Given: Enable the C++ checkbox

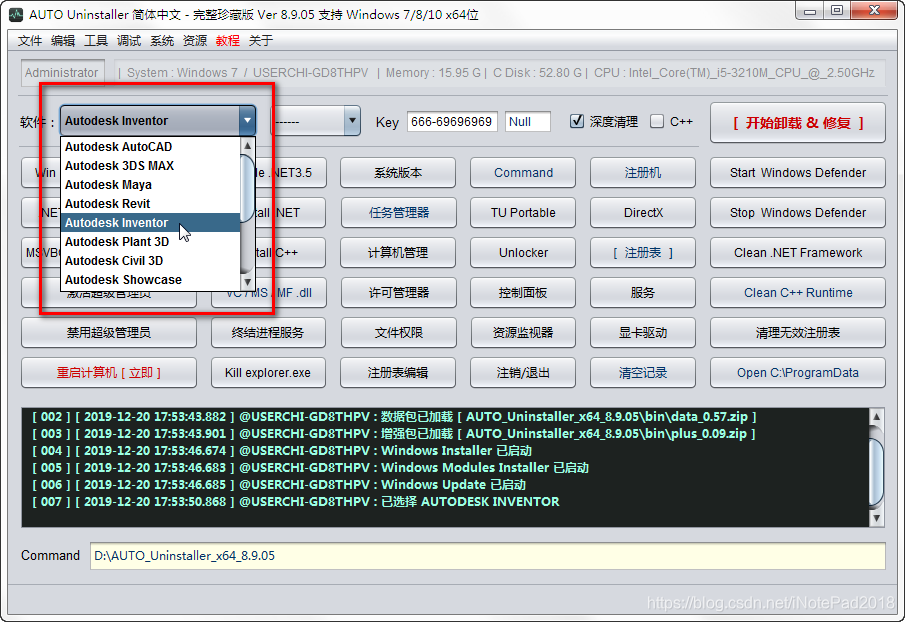Looking at the screenshot, I should click(x=657, y=121).
